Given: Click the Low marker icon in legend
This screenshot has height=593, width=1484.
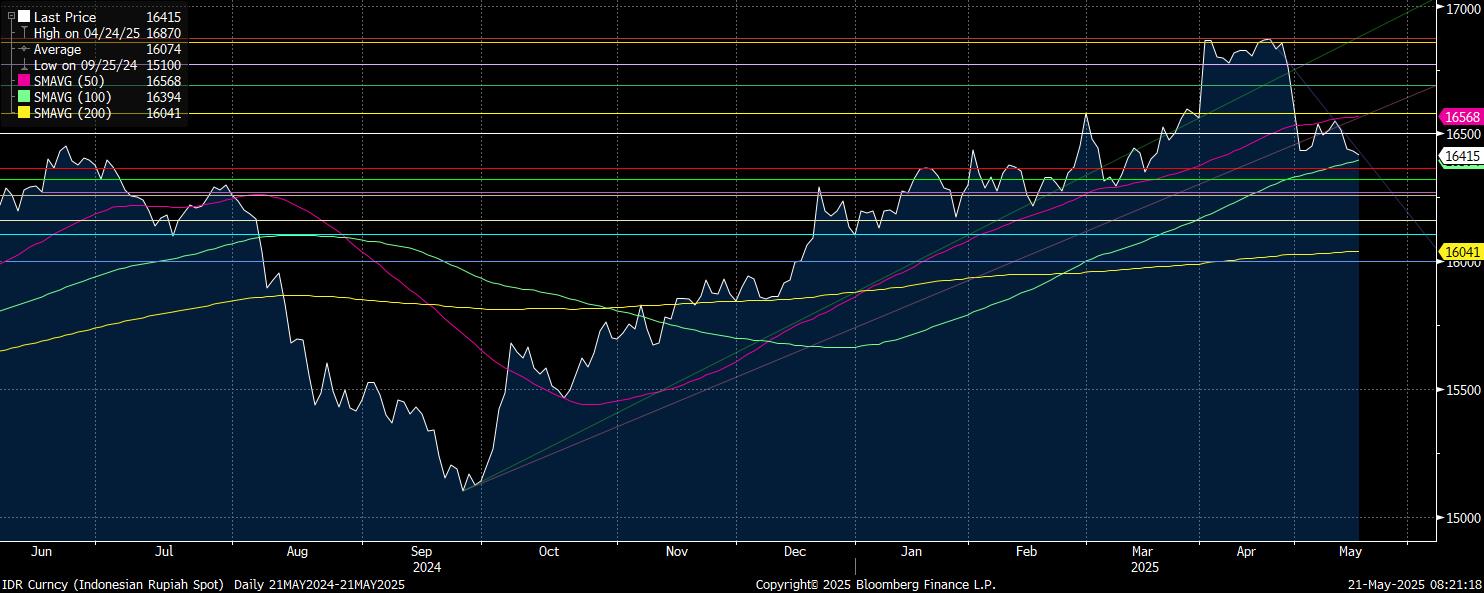Looking at the screenshot, I should coord(24,65).
